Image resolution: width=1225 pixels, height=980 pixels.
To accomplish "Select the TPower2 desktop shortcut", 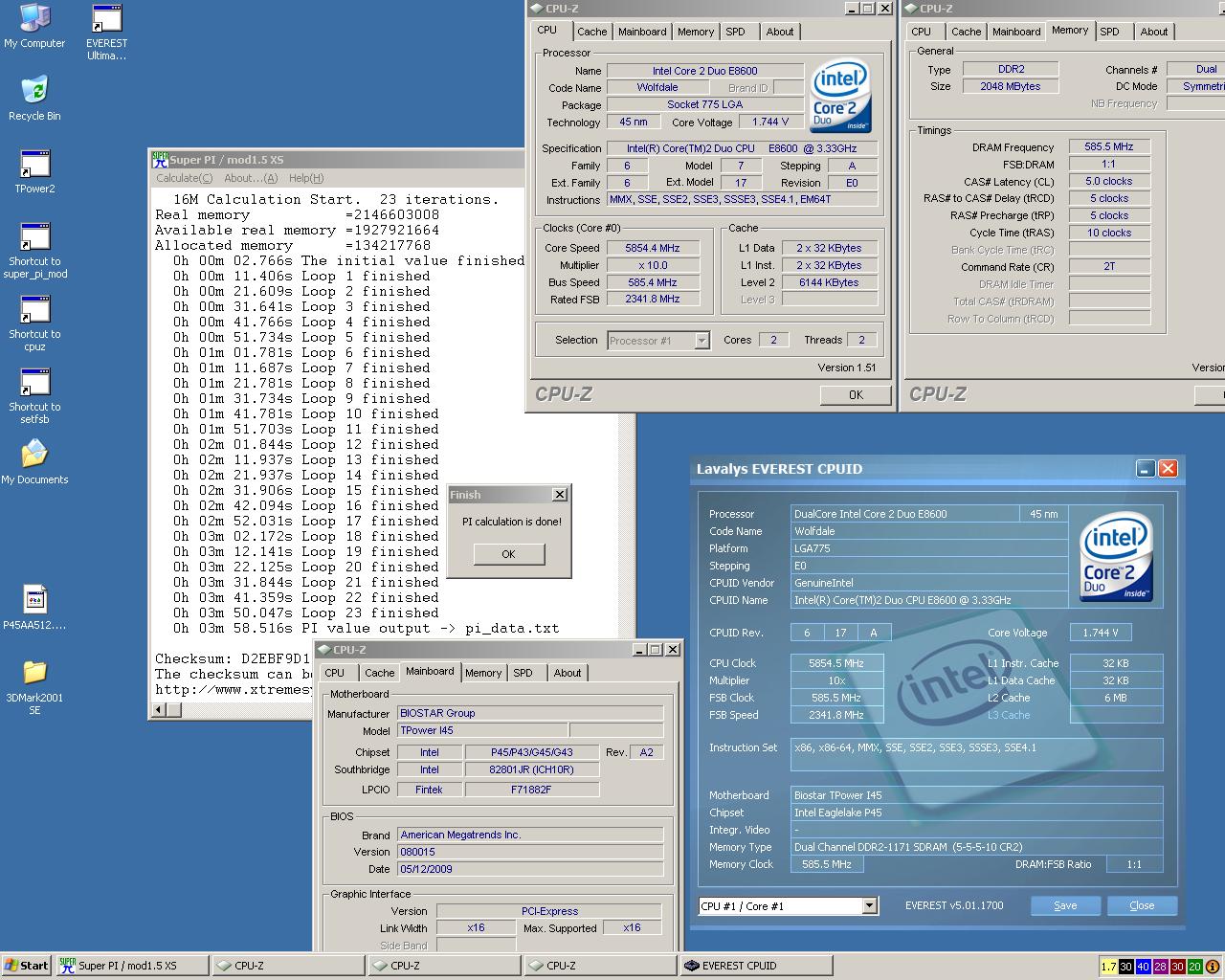I will coord(34,172).
